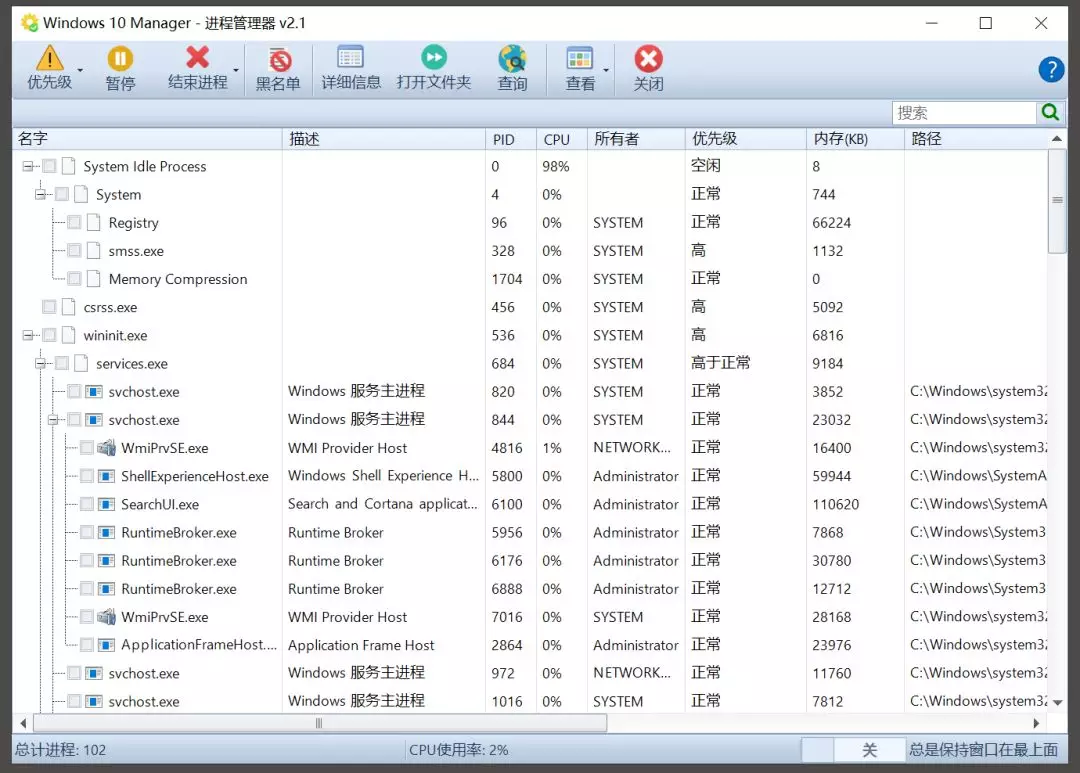This screenshot has width=1080, height=773.
Task: Collapse the System Idle Process tree node
Action: (x=28, y=166)
